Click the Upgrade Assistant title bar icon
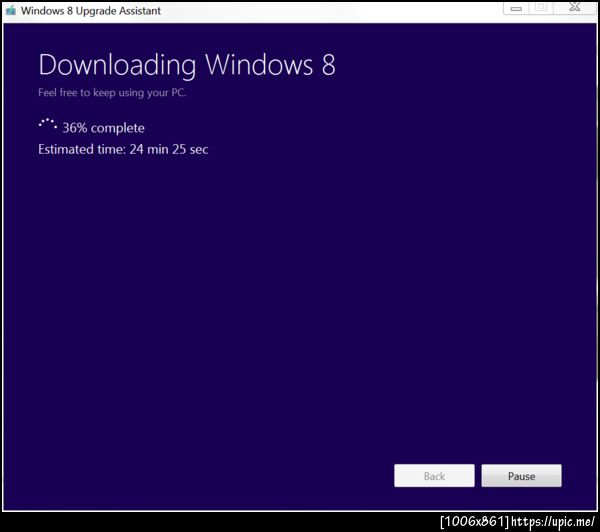The width and height of the screenshot is (600, 532). (x=11, y=10)
